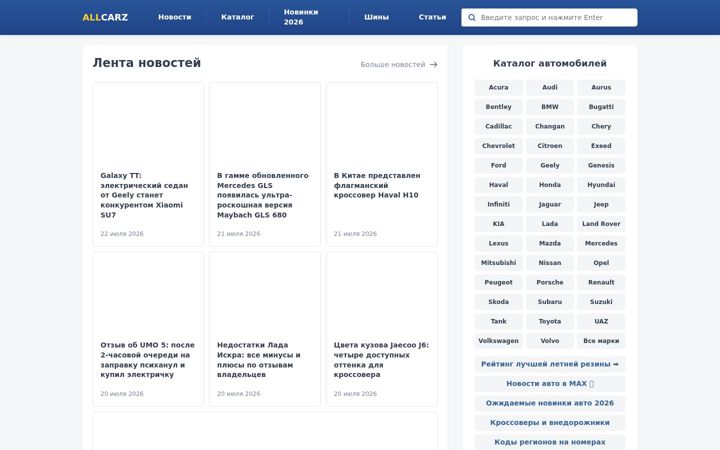
Task: Select Audi in car catalog
Action: pos(550,87)
